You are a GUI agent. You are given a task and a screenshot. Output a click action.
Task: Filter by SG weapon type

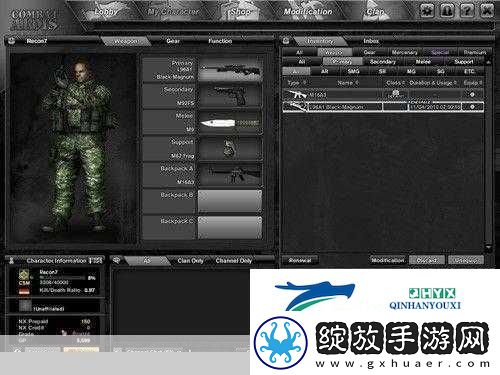[440, 71]
